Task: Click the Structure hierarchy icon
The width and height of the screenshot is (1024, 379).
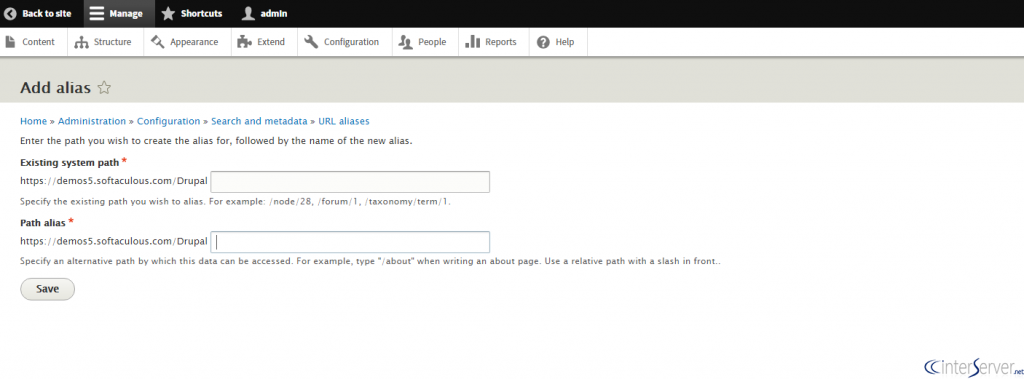Action: point(81,42)
